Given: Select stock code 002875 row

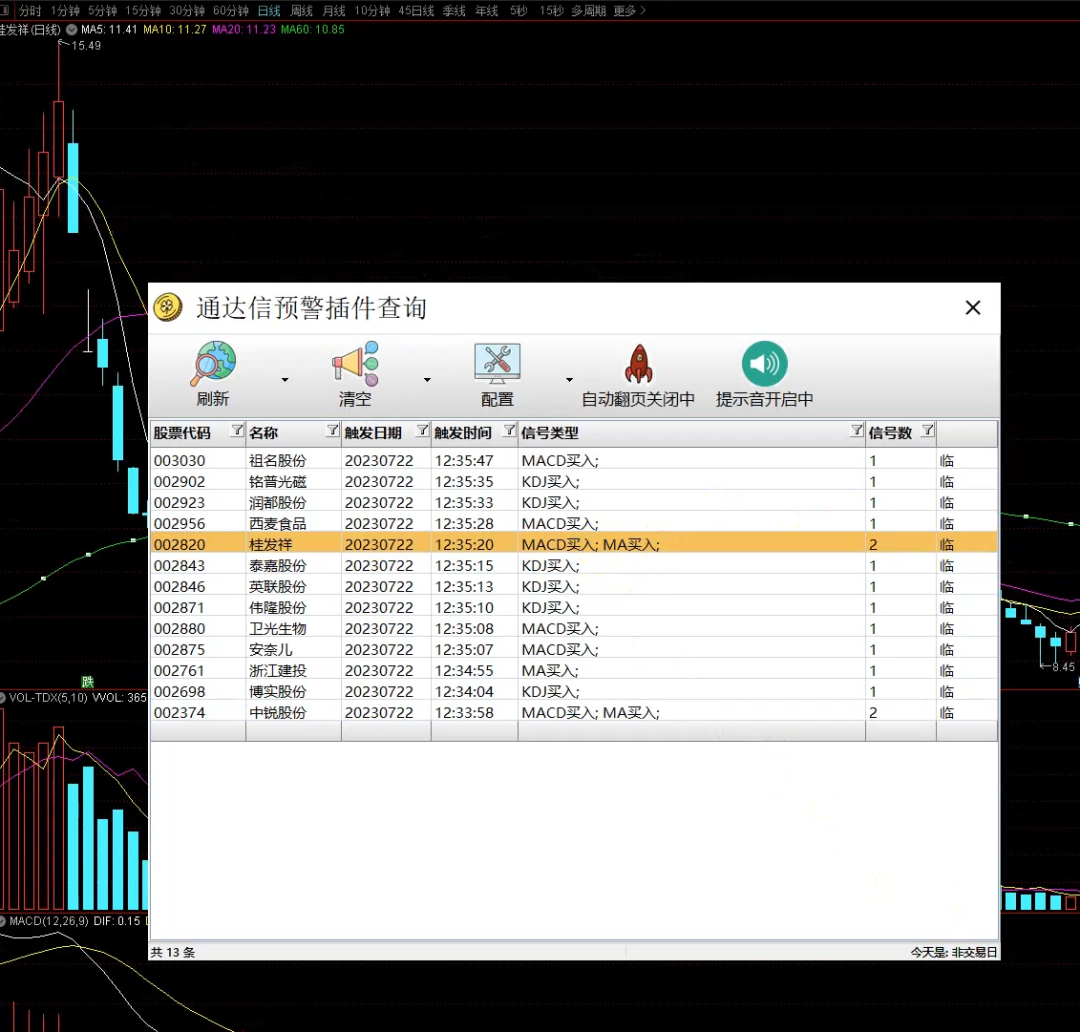Looking at the screenshot, I should coord(574,650).
